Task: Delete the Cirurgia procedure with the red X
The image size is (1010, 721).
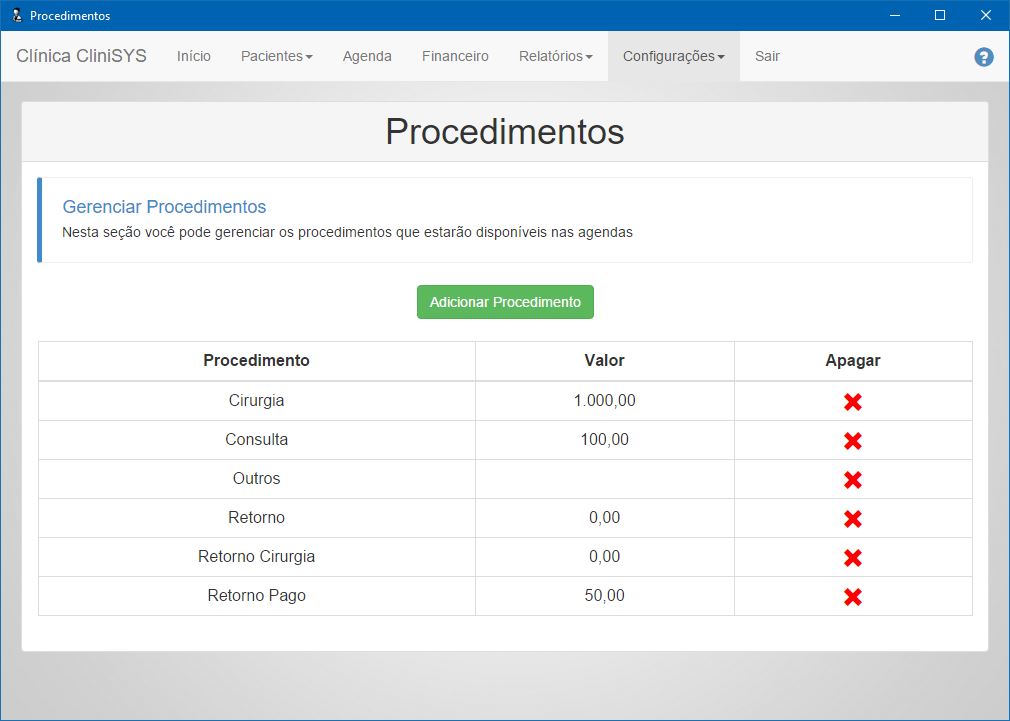Action: point(851,401)
